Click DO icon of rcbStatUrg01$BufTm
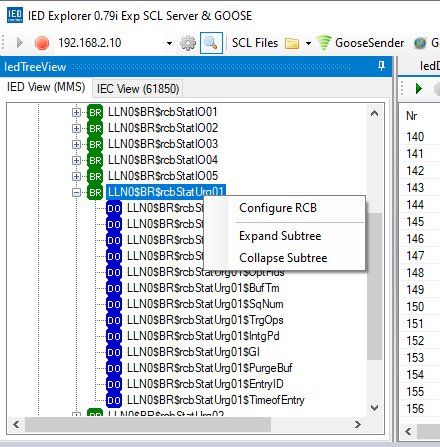This screenshot has width=440, height=447. (114, 288)
